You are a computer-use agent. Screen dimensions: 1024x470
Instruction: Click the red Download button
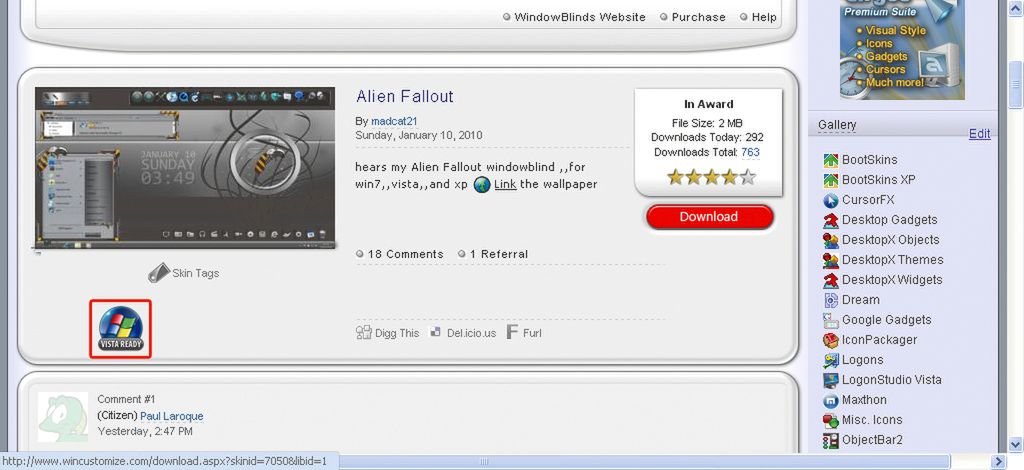pyautogui.click(x=709, y=217)
